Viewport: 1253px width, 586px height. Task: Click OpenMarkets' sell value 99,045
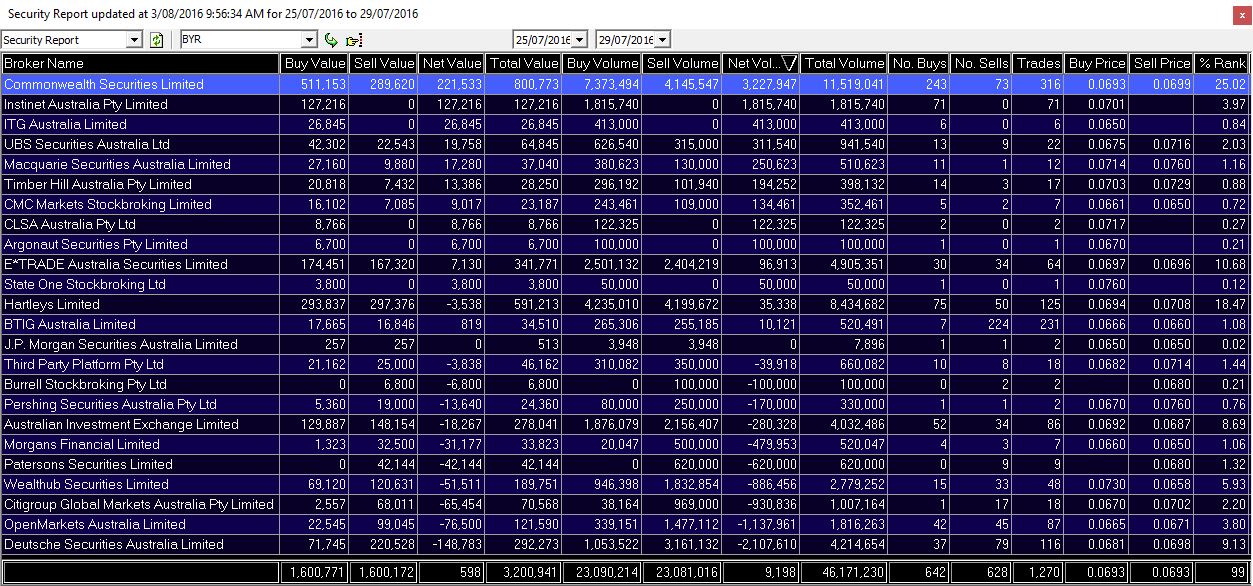click(397, 524)
